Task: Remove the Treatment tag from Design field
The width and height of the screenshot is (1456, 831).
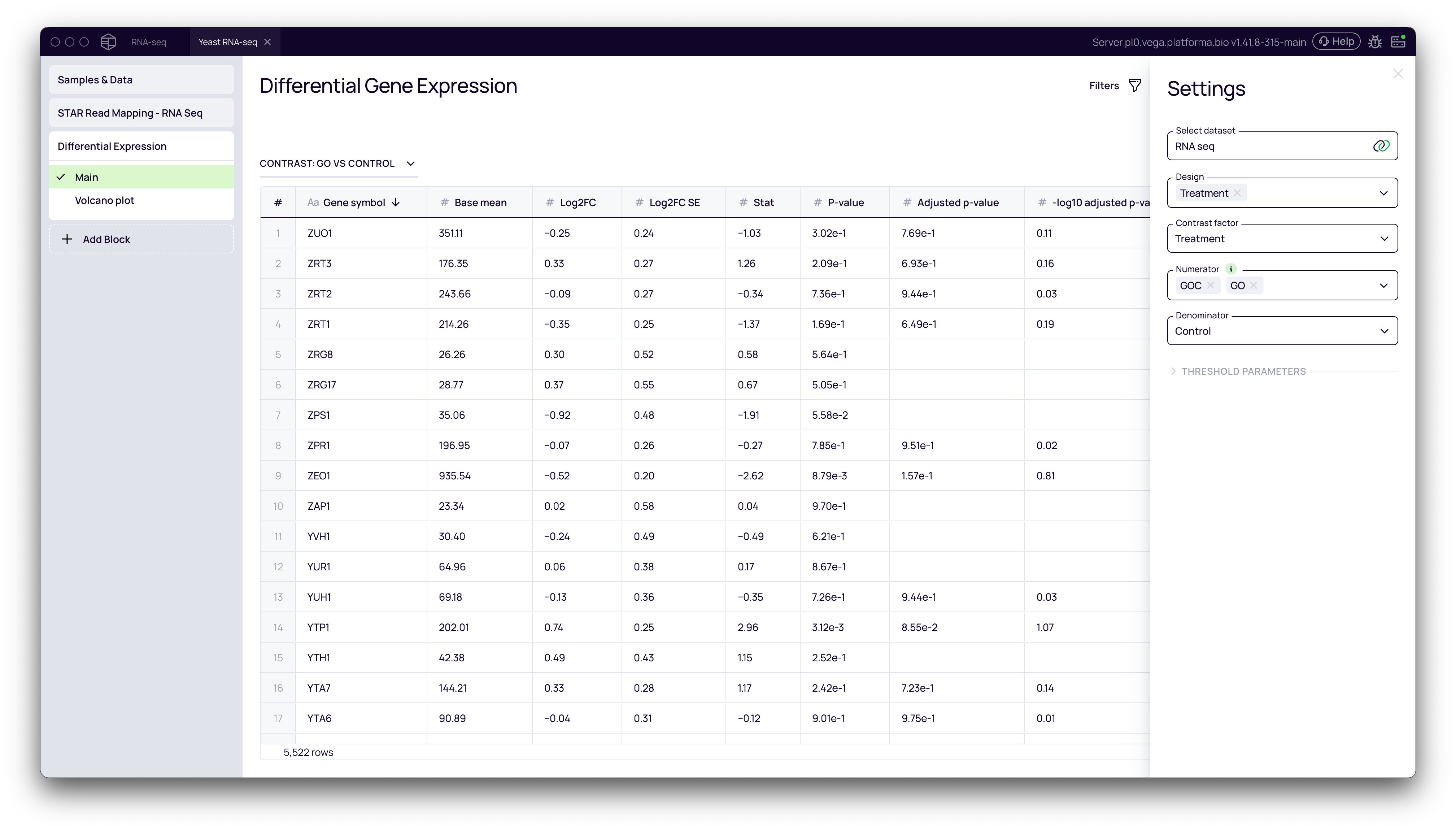Action: tap(1237, 193)
